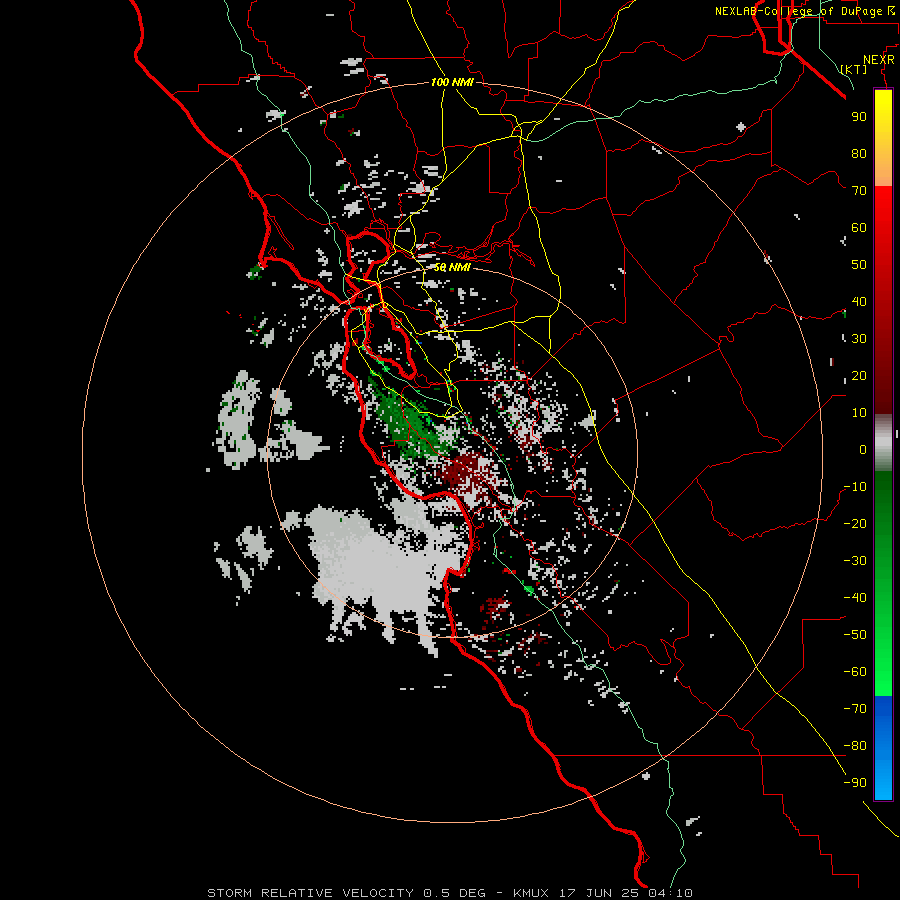Click the -60 scale value
900x900 pixels.
pyautogui.click(x=855, y=672)
